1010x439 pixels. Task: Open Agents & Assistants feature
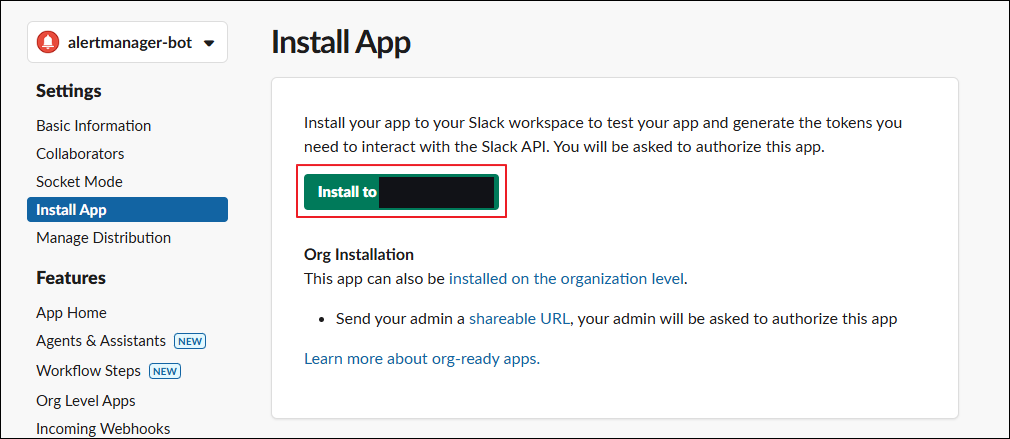(x=101, y=341)
